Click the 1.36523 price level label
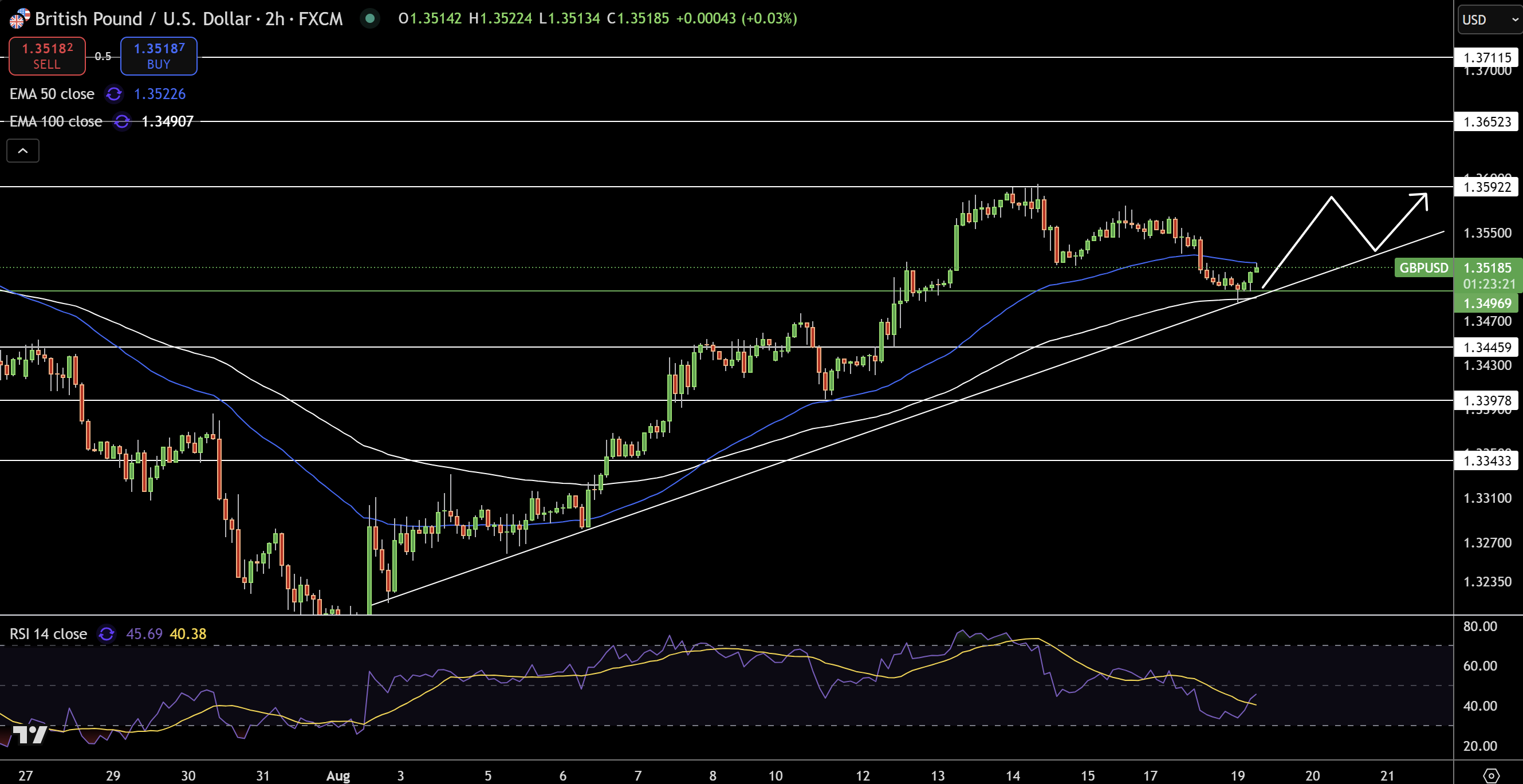The image size is (1523, 784). [1487, 122]
